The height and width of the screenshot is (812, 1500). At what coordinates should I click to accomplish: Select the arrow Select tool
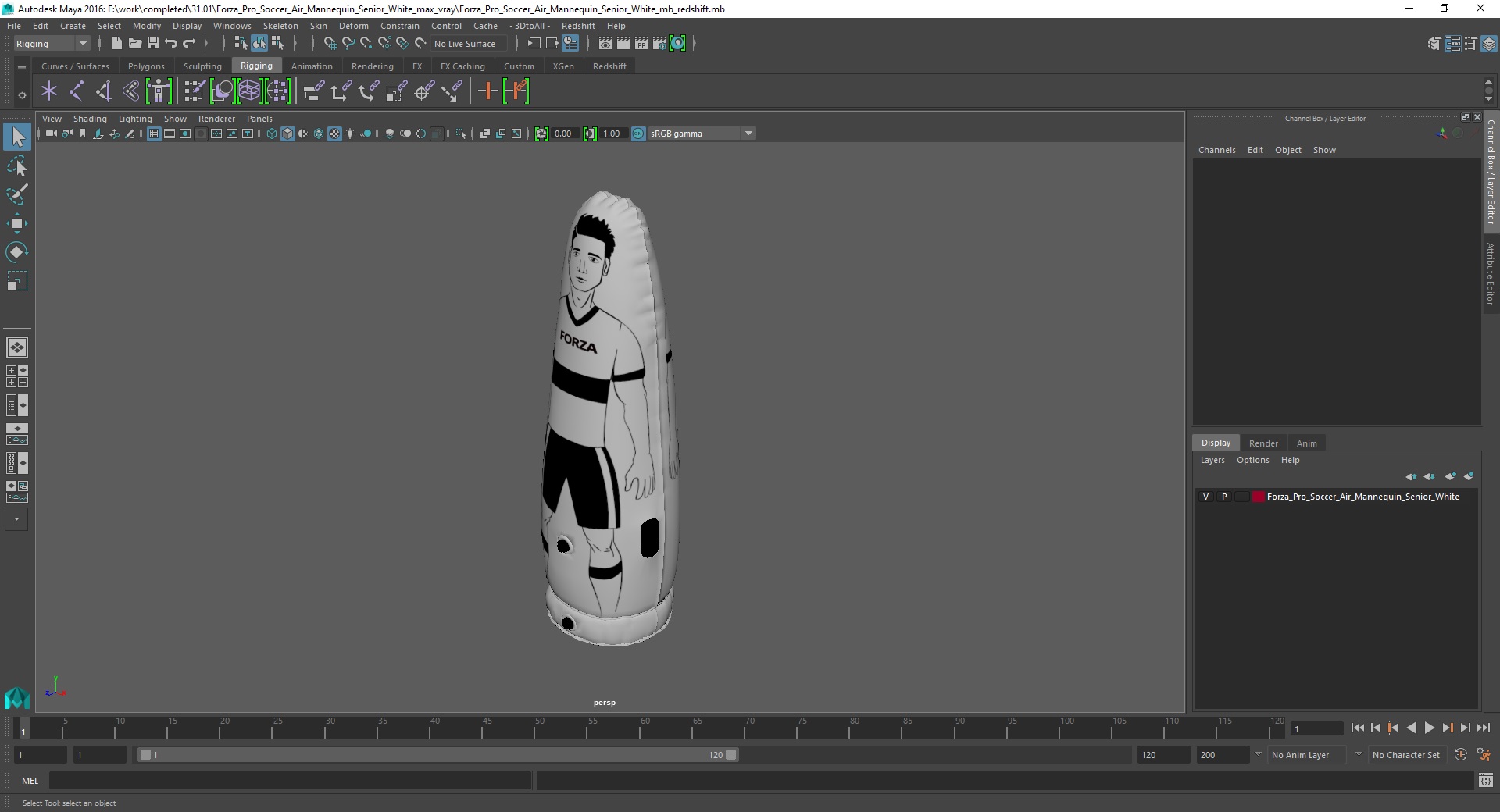(17, 137)
